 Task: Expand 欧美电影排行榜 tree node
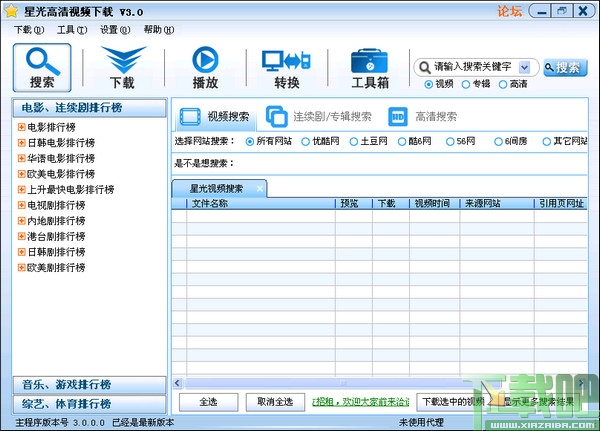(x=22, y=174)
